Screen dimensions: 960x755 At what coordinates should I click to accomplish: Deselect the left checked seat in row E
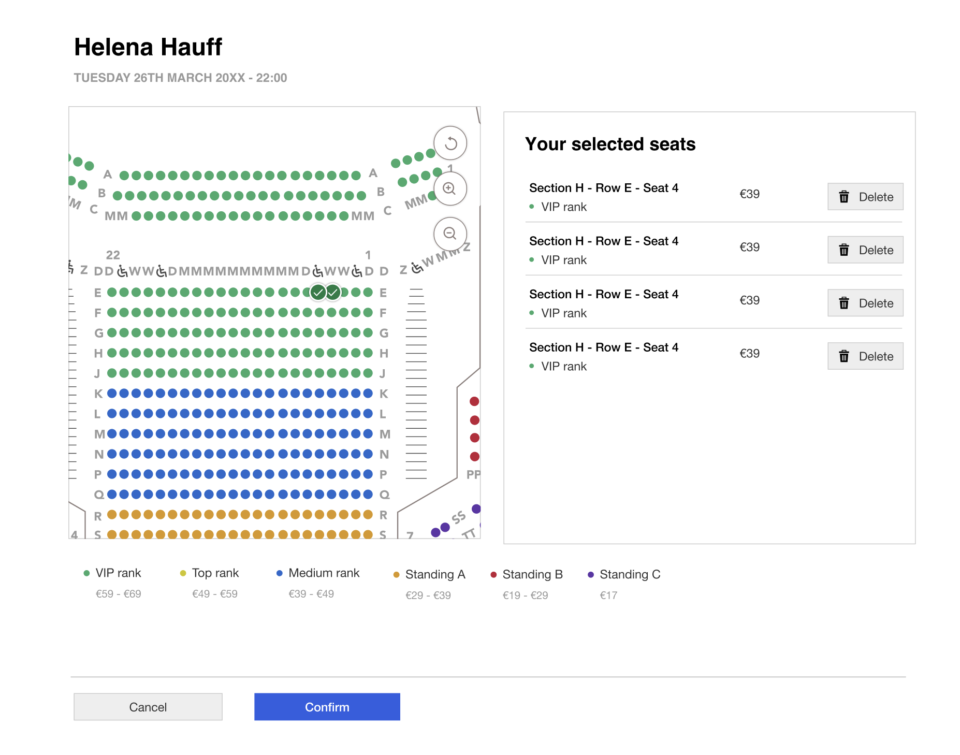[x=318, y=292]
